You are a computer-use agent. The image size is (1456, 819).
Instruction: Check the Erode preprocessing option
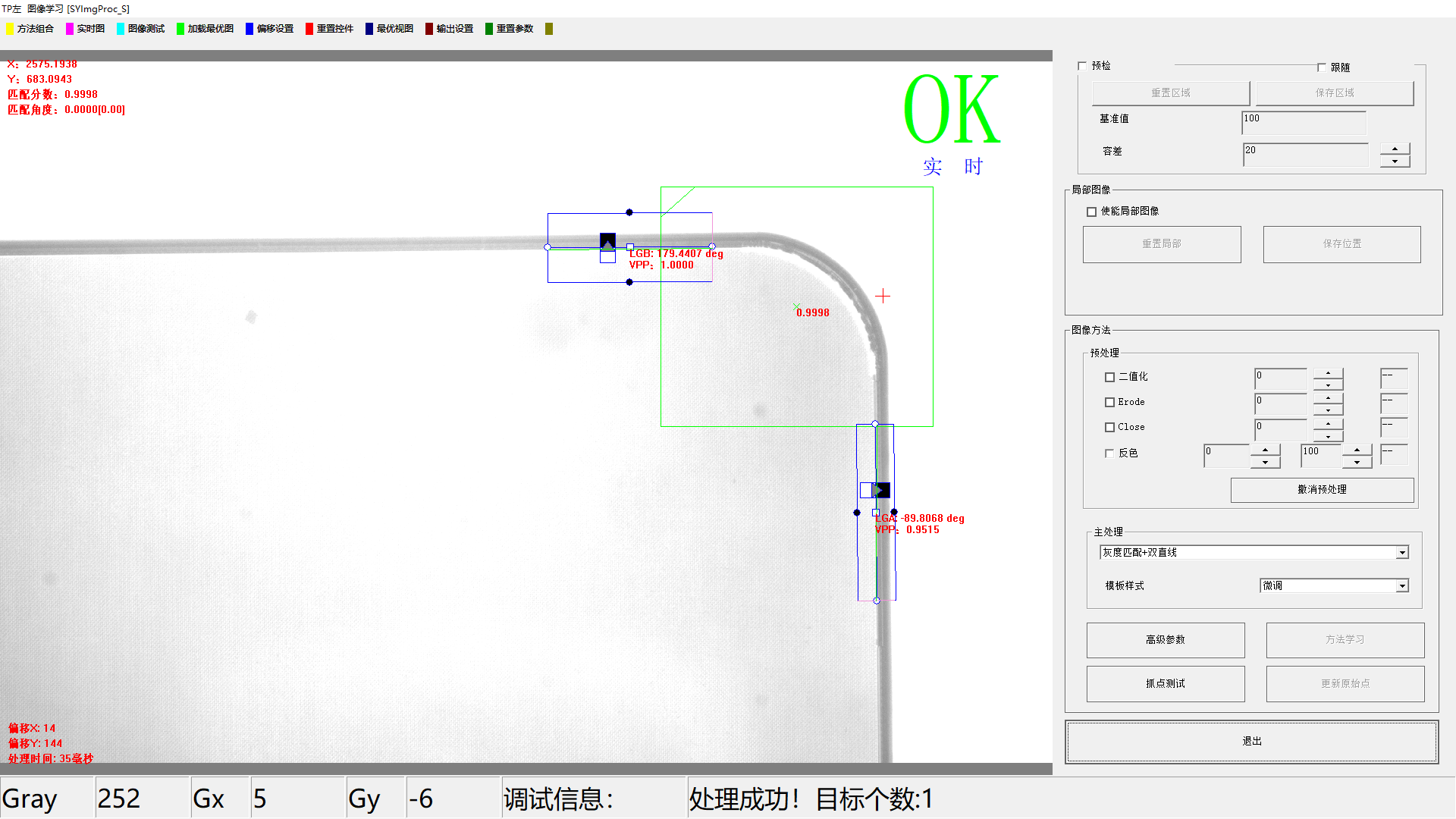(1109, 402)
